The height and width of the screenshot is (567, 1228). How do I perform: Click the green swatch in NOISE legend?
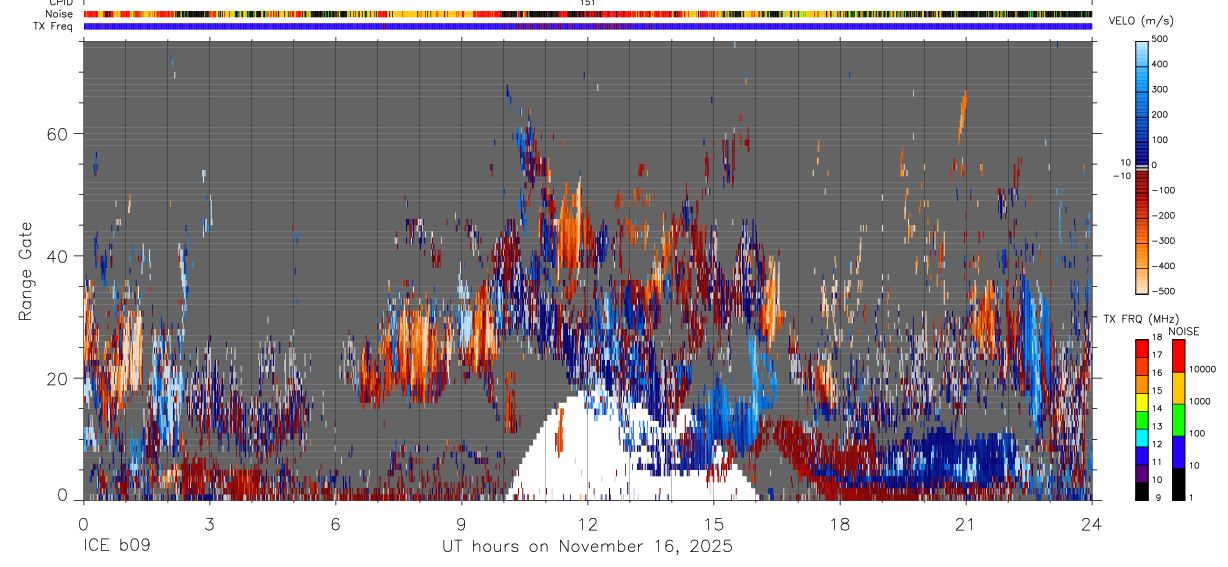click(x=1178, y=420)
